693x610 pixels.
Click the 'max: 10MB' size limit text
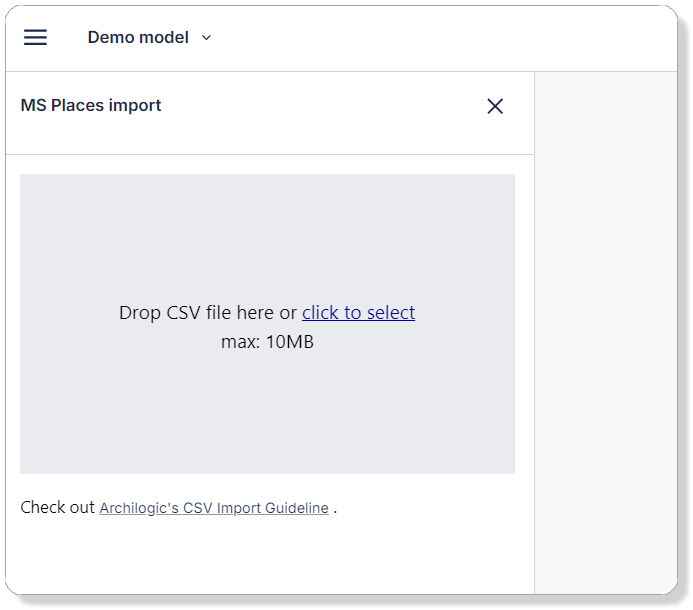tap(267, 342)
